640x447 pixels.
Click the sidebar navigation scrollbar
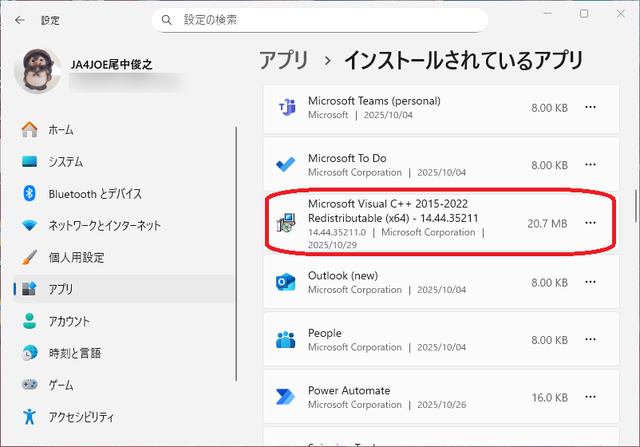236,254
